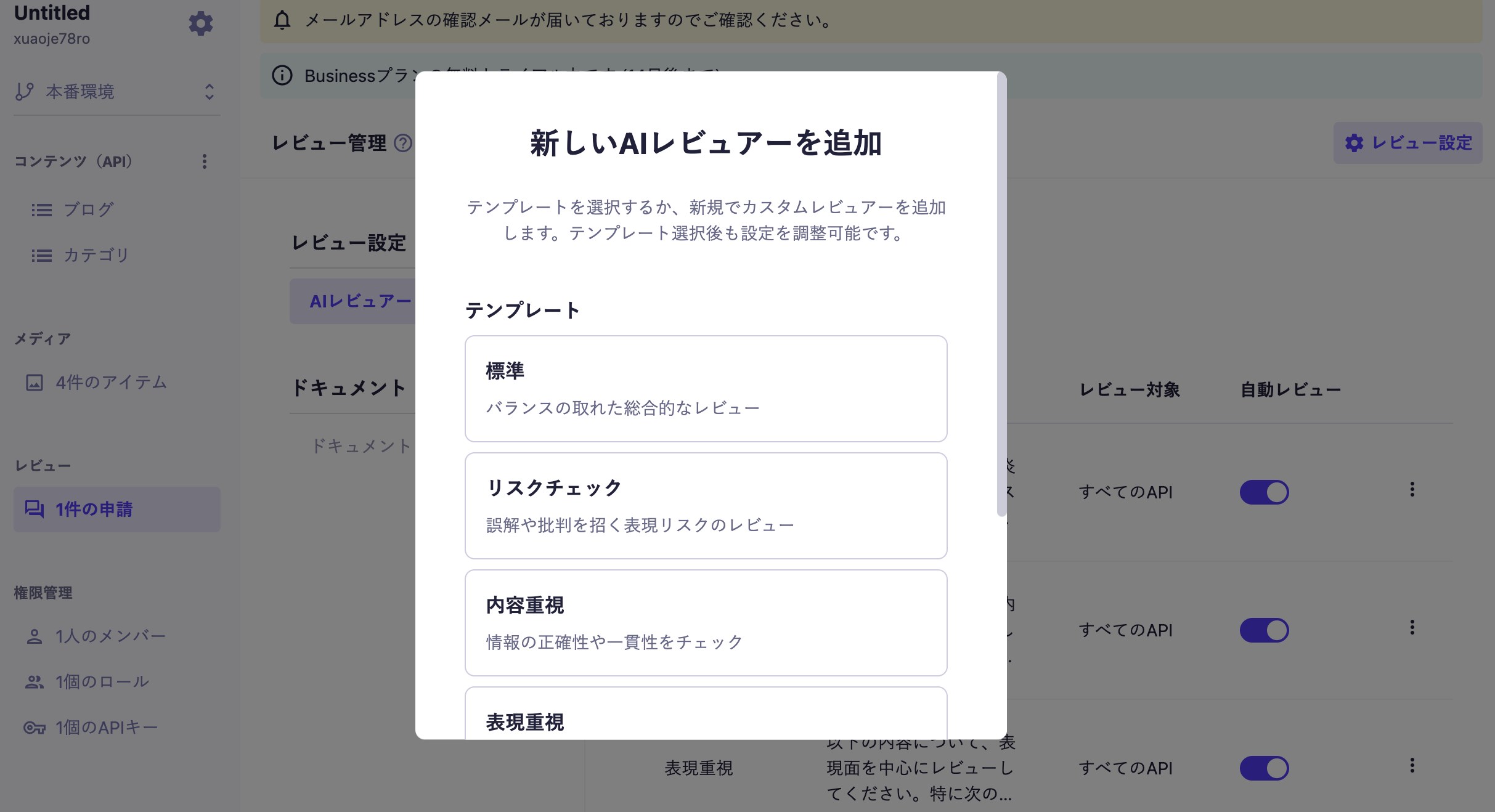Click the service settings gear icon
This screenshot has width=1495, height=812.
[x=200, y=23]
